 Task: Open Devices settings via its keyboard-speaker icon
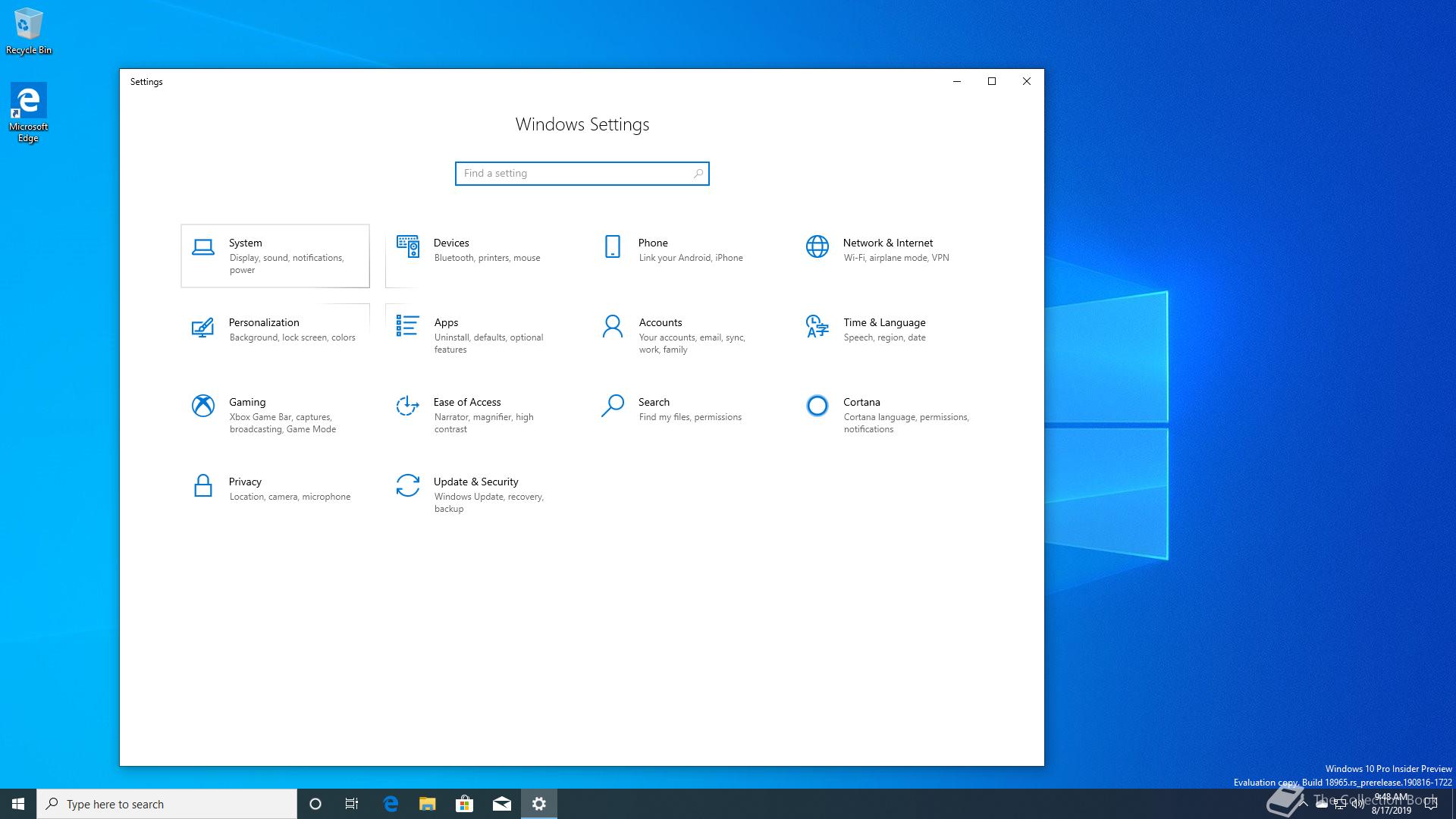(x=407, y=246)
